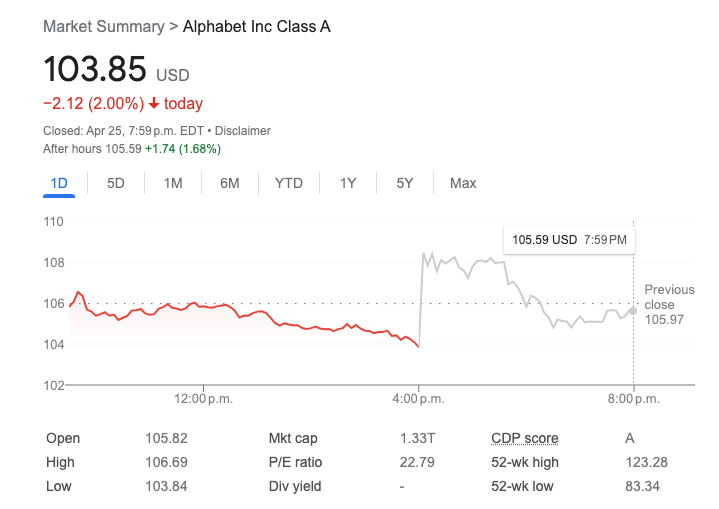The height and width of the screenshot is (509, 719).
Task: Switch to the 5D chart tab
Action: 116,183
